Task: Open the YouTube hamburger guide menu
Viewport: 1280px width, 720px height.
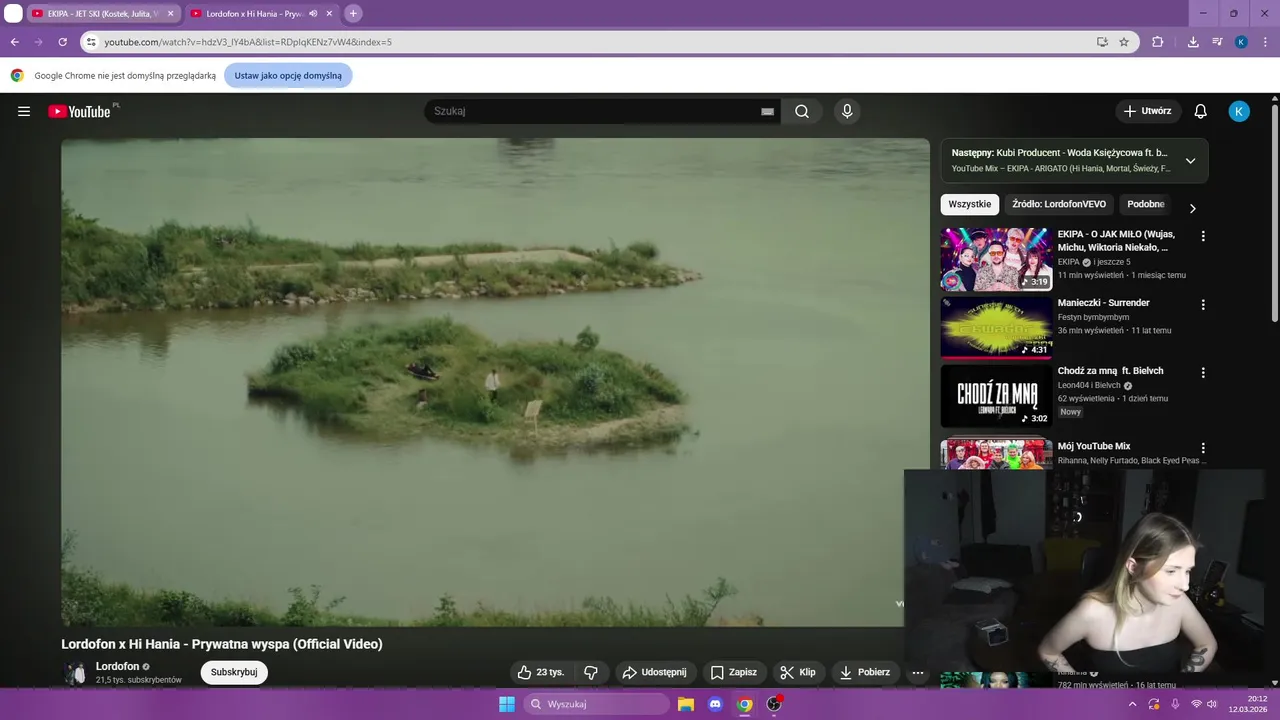Action: (x=24, y=111)
